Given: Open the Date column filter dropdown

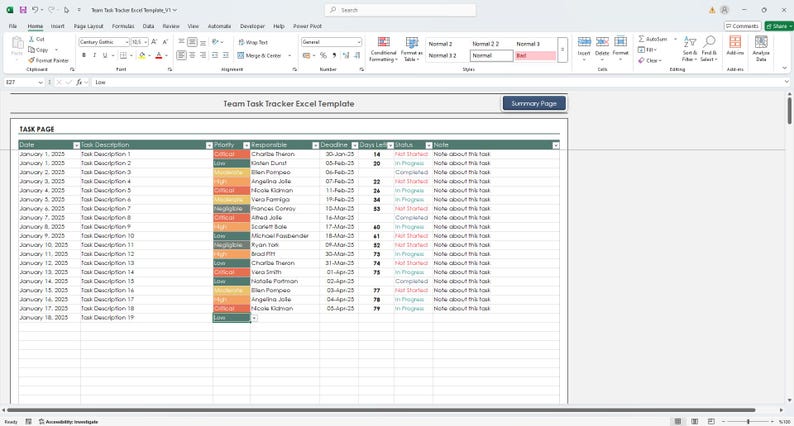Looking at the screenshot, I should tap(76, 145).
